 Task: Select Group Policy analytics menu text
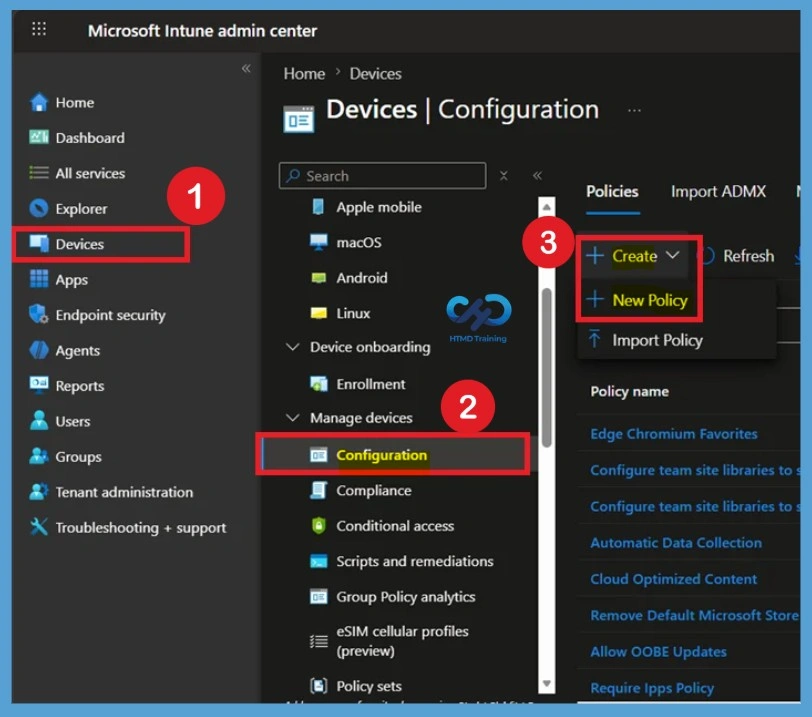click(x=405, y=596)
